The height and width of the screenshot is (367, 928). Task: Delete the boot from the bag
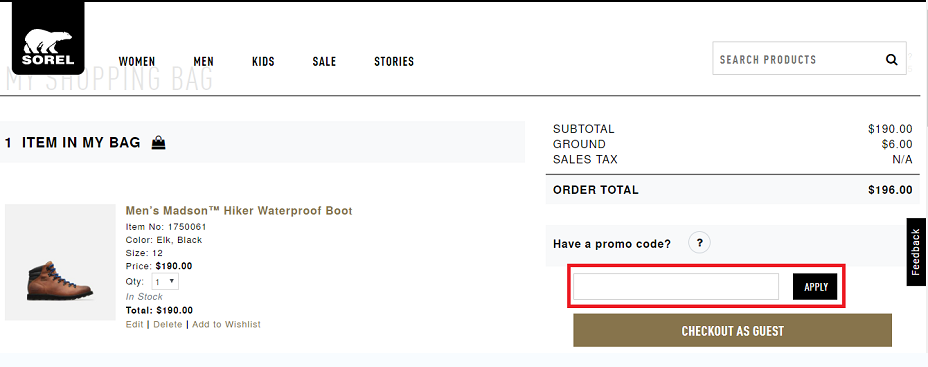point(167,324)
